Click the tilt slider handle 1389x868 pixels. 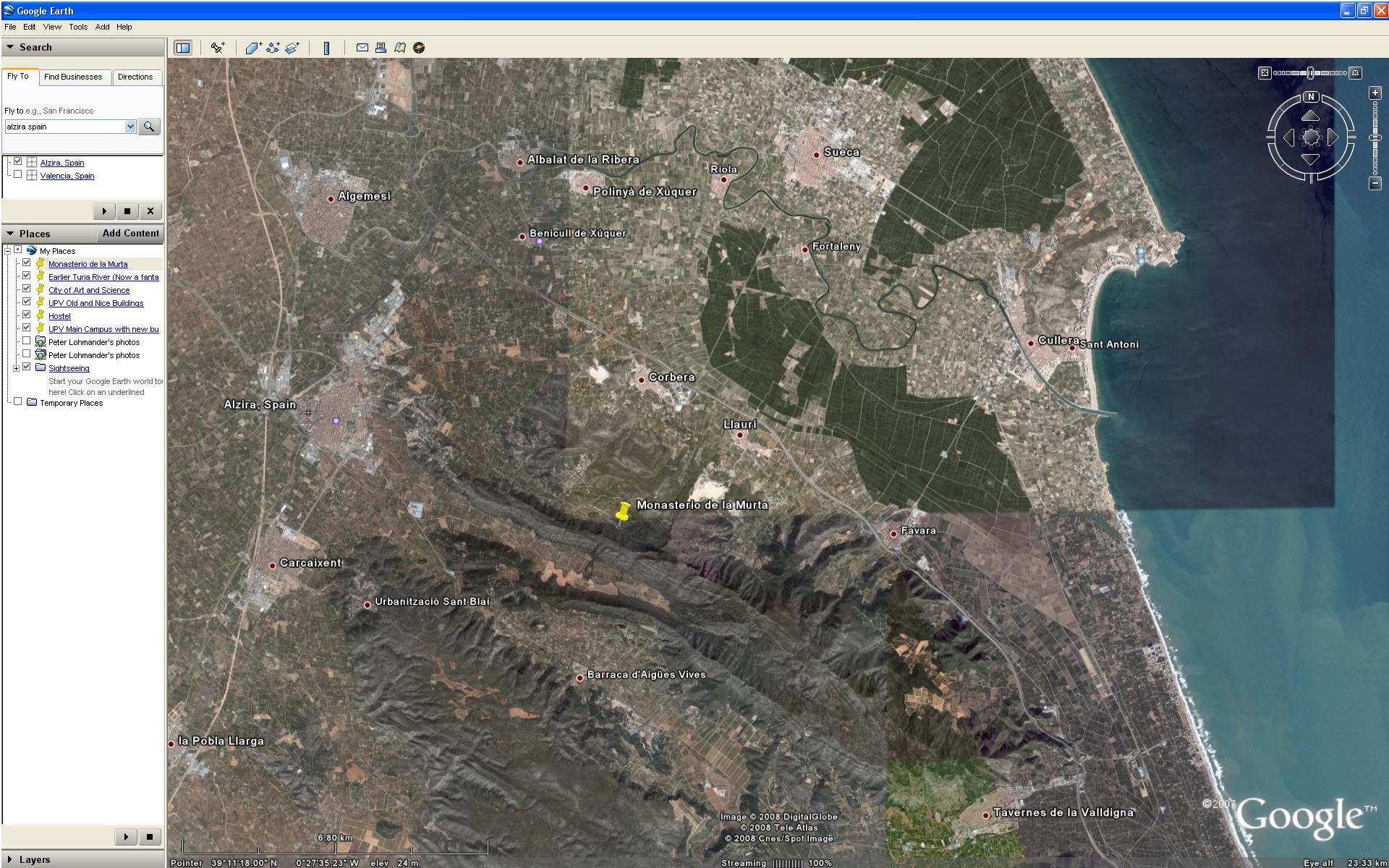coord(1311,73)
